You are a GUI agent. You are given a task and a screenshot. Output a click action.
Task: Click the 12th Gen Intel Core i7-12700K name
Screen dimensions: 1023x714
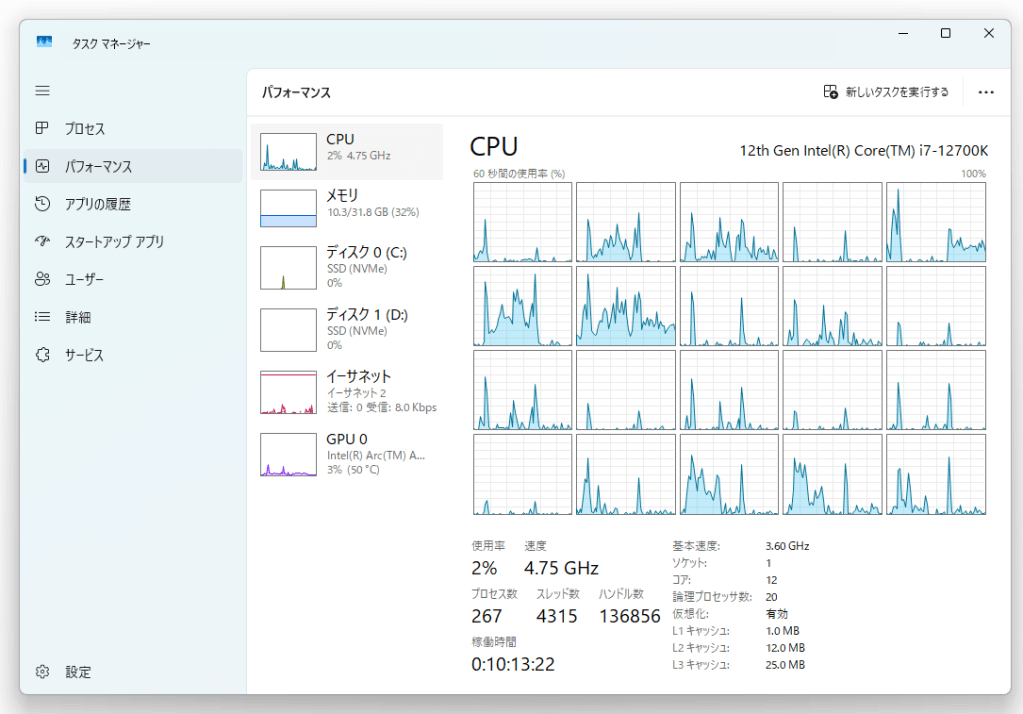(x=864, y=151)
